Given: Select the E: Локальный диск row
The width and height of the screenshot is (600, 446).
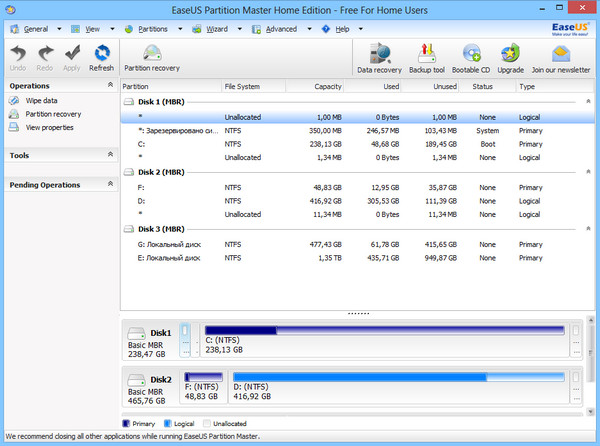Looking at the screenshot, I should pos(357,258).
